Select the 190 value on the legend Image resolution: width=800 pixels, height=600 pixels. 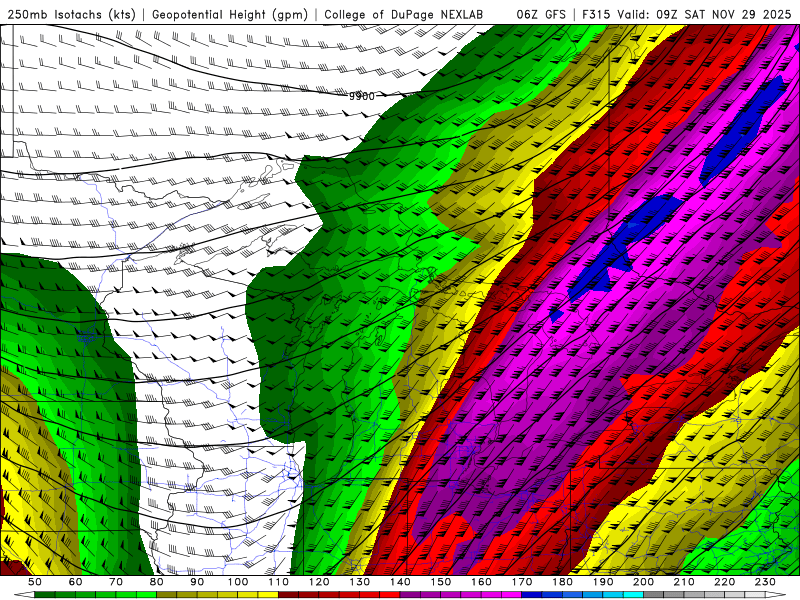(x=603, y=582)
